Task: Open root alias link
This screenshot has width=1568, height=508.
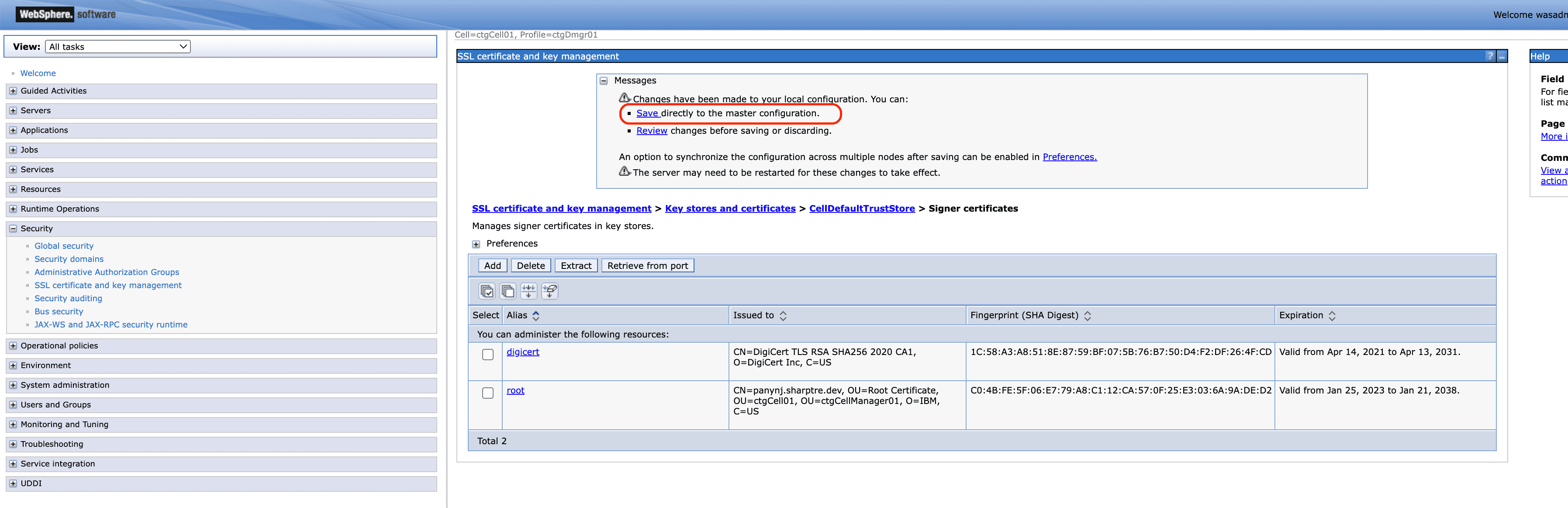Action: 515,390
